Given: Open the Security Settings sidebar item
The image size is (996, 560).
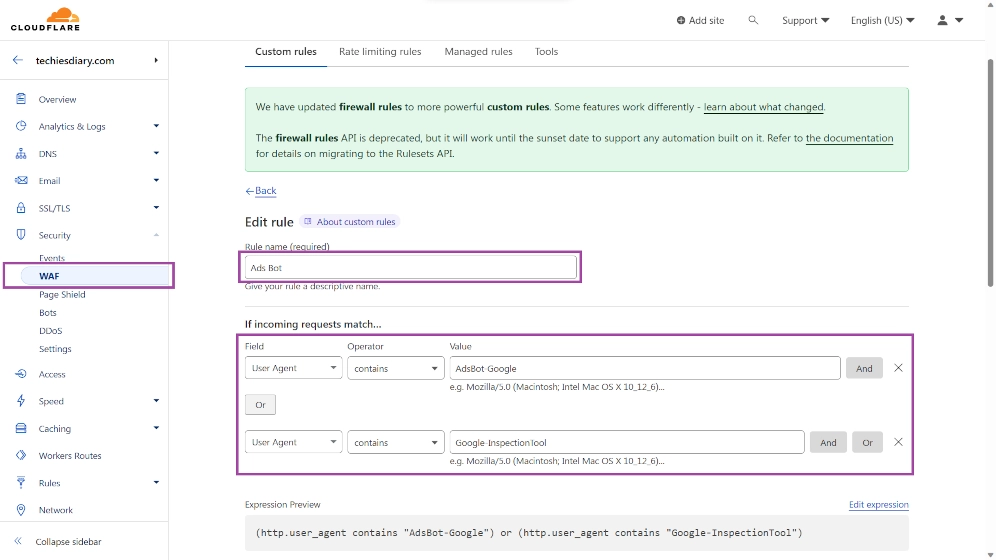Looking at the screenshot, I should tap(55, 349).
